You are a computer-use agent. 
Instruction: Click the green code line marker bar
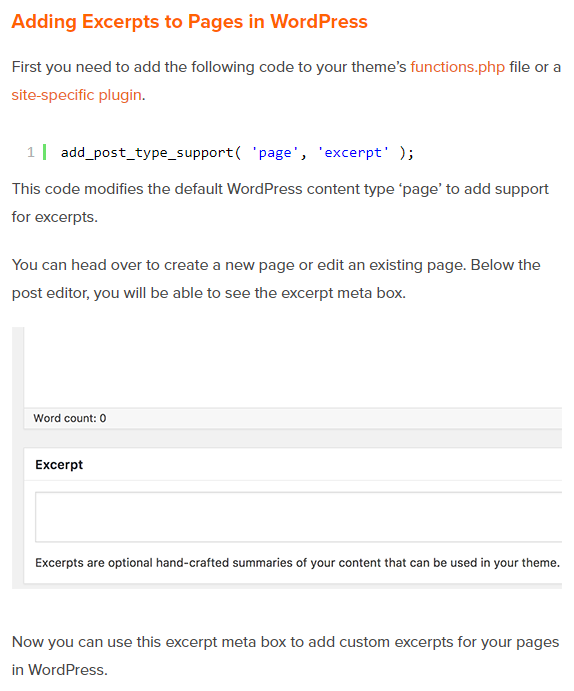[x=44, y=152]
